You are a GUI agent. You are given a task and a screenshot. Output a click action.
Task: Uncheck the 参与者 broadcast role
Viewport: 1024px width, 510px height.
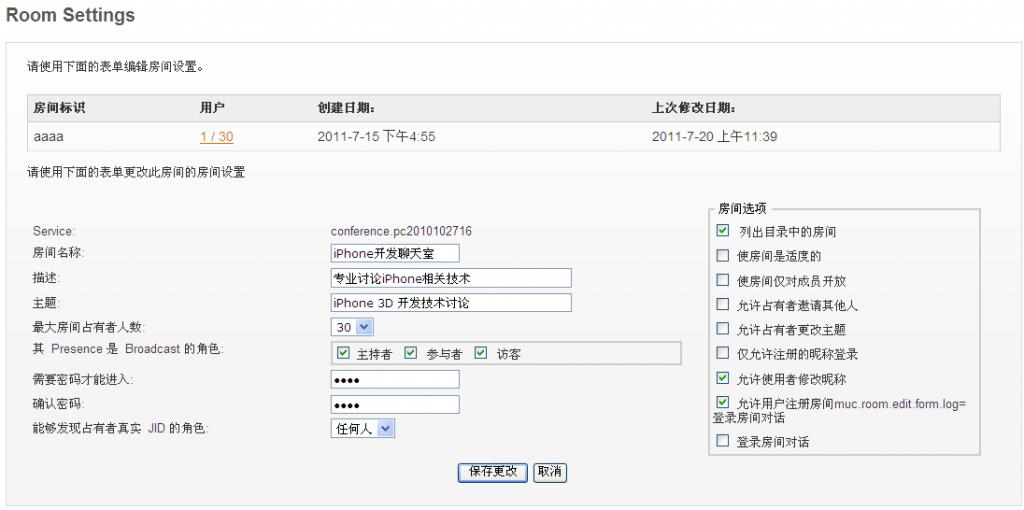(411, 353)
